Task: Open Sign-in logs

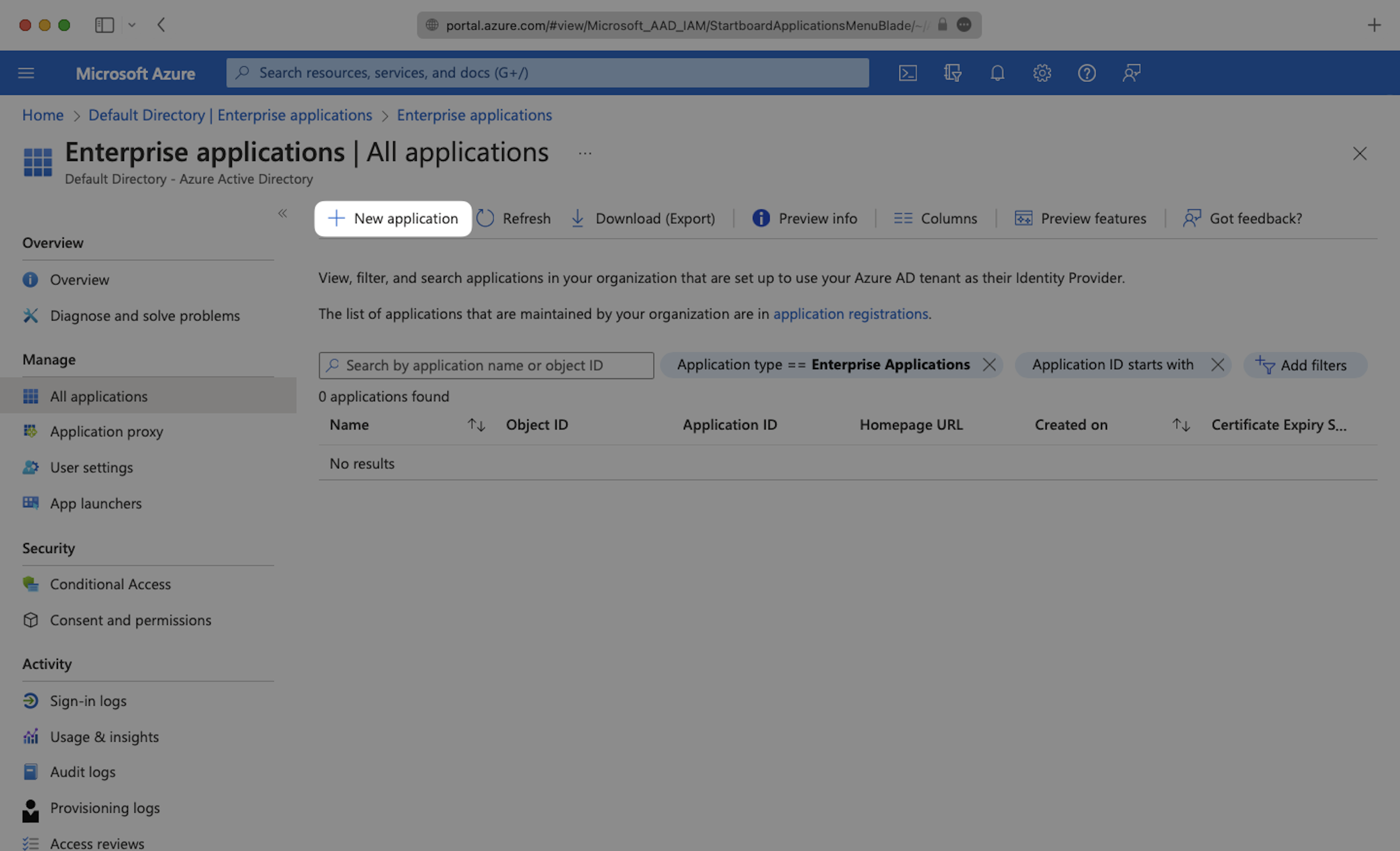Action: click(88, 701)
